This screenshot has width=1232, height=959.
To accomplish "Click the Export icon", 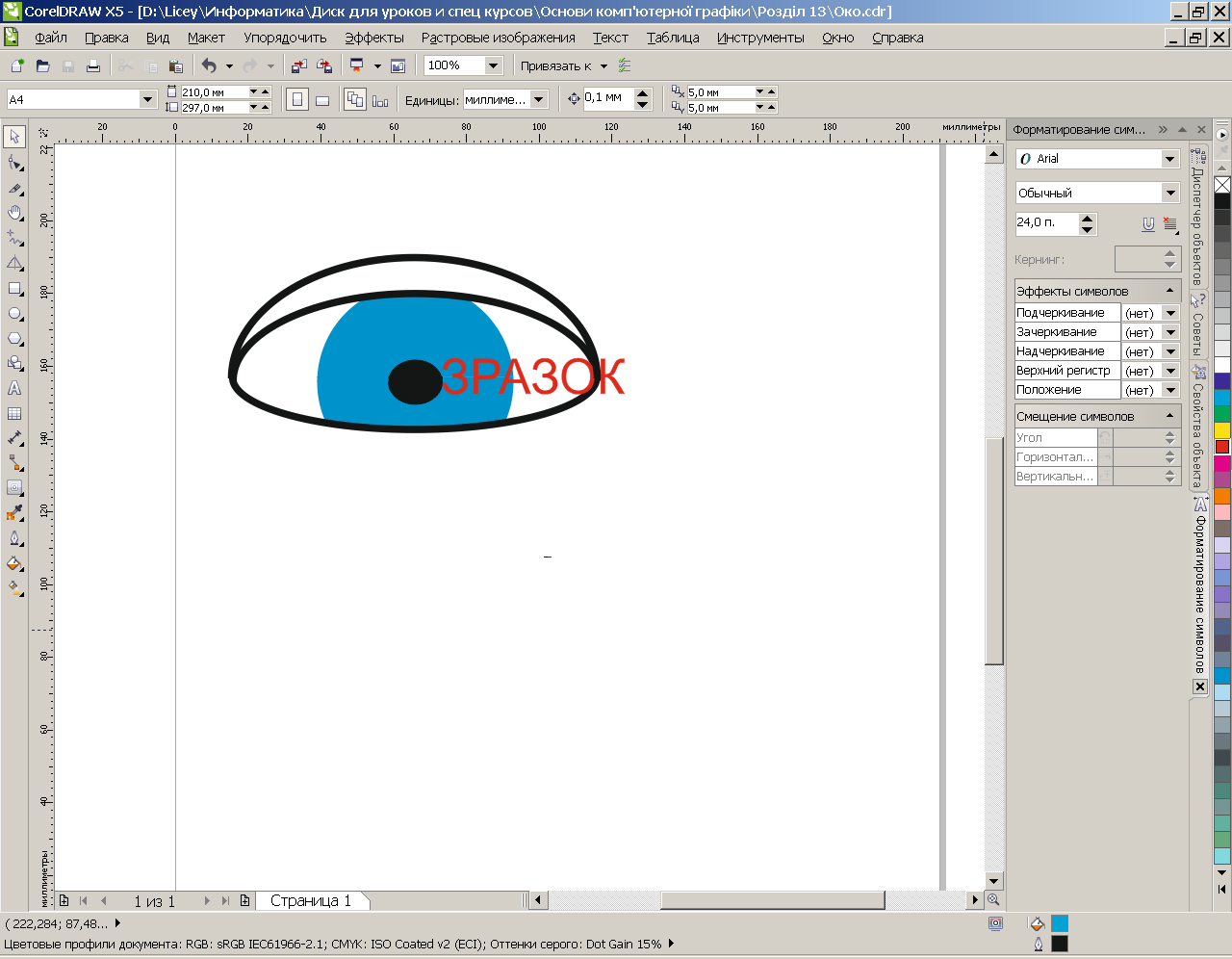I will [x=324, y=65].
